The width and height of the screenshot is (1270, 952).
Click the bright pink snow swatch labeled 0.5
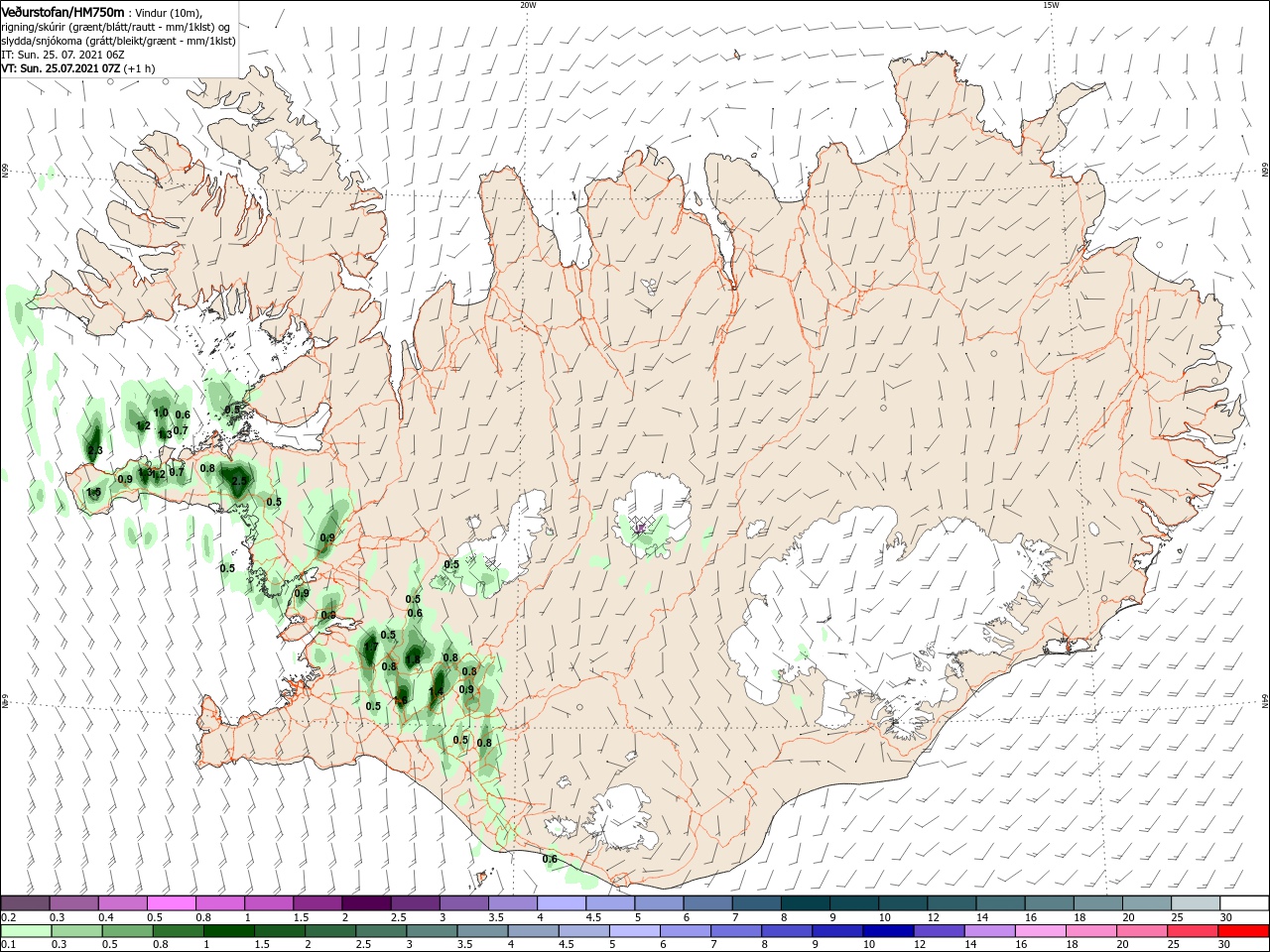click(x=172, y=903)
